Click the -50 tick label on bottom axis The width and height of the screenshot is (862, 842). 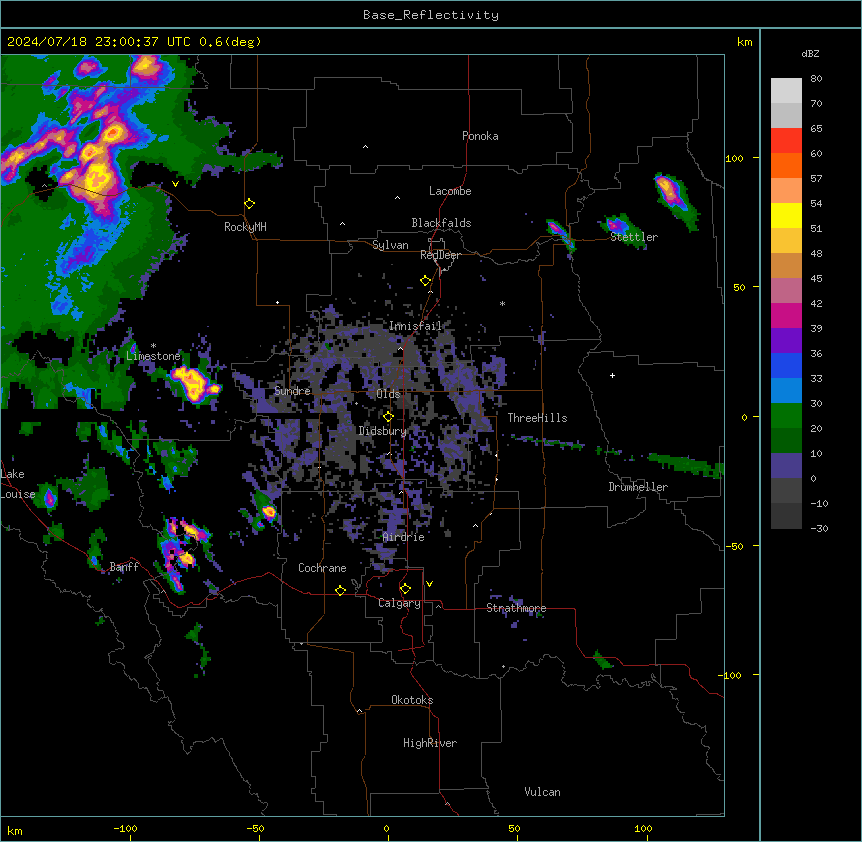255,828
